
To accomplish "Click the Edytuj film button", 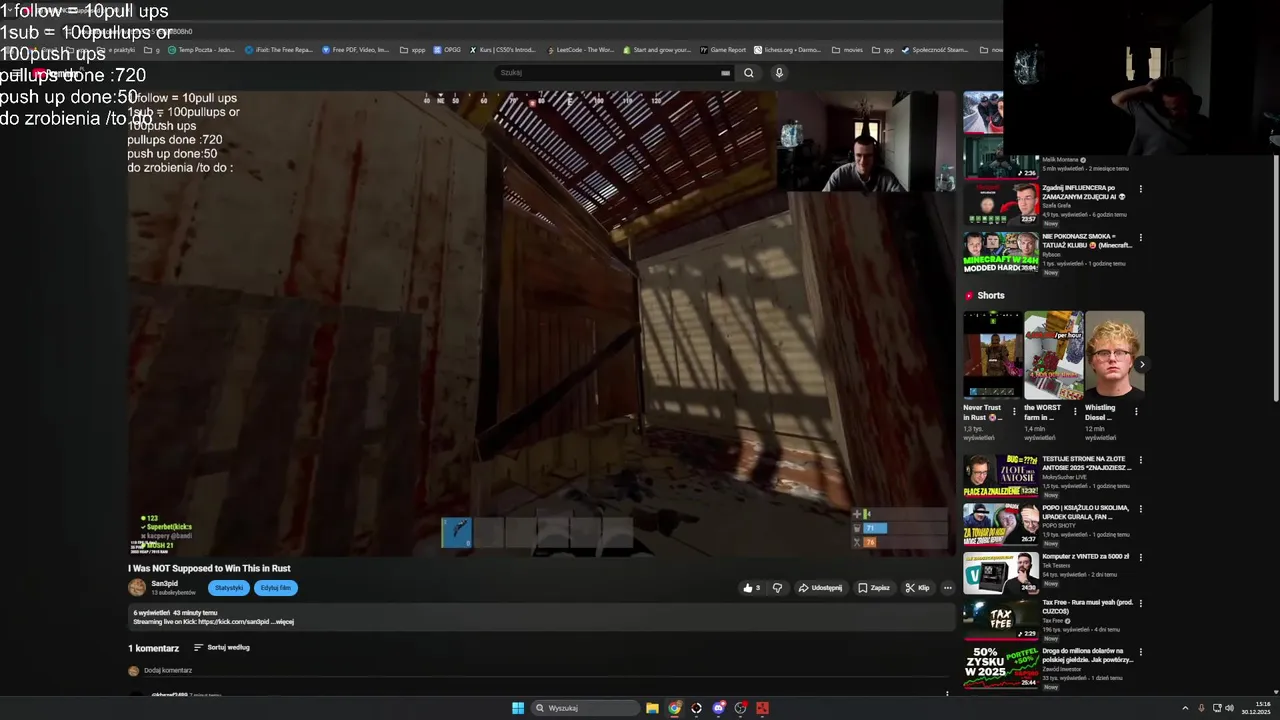I will coord(276,588).
